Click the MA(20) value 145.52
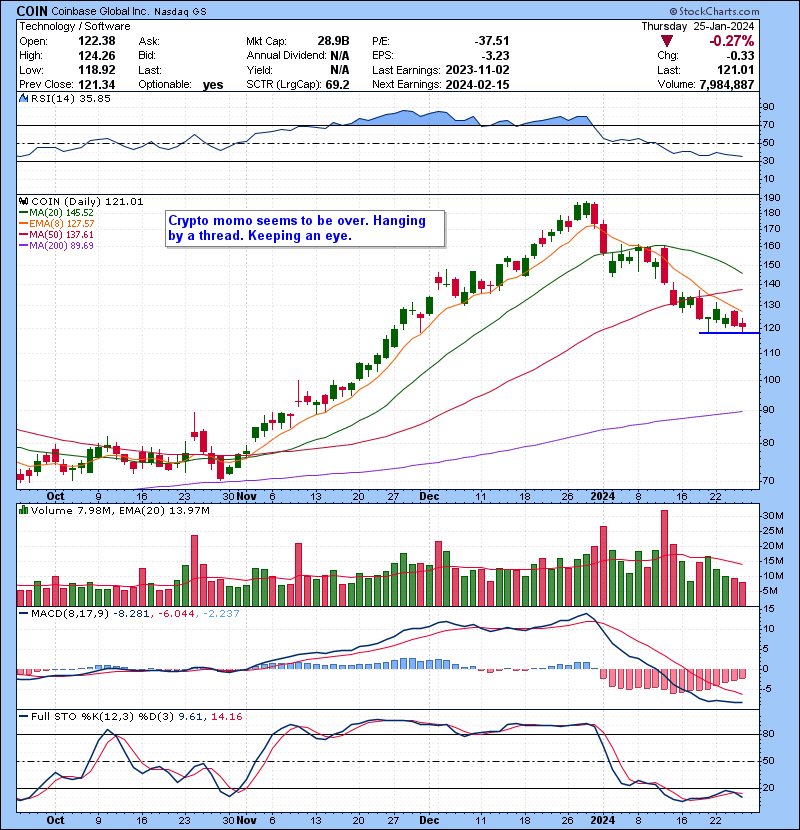This screenshot has width=800, height=830. (x=79, y=213)
